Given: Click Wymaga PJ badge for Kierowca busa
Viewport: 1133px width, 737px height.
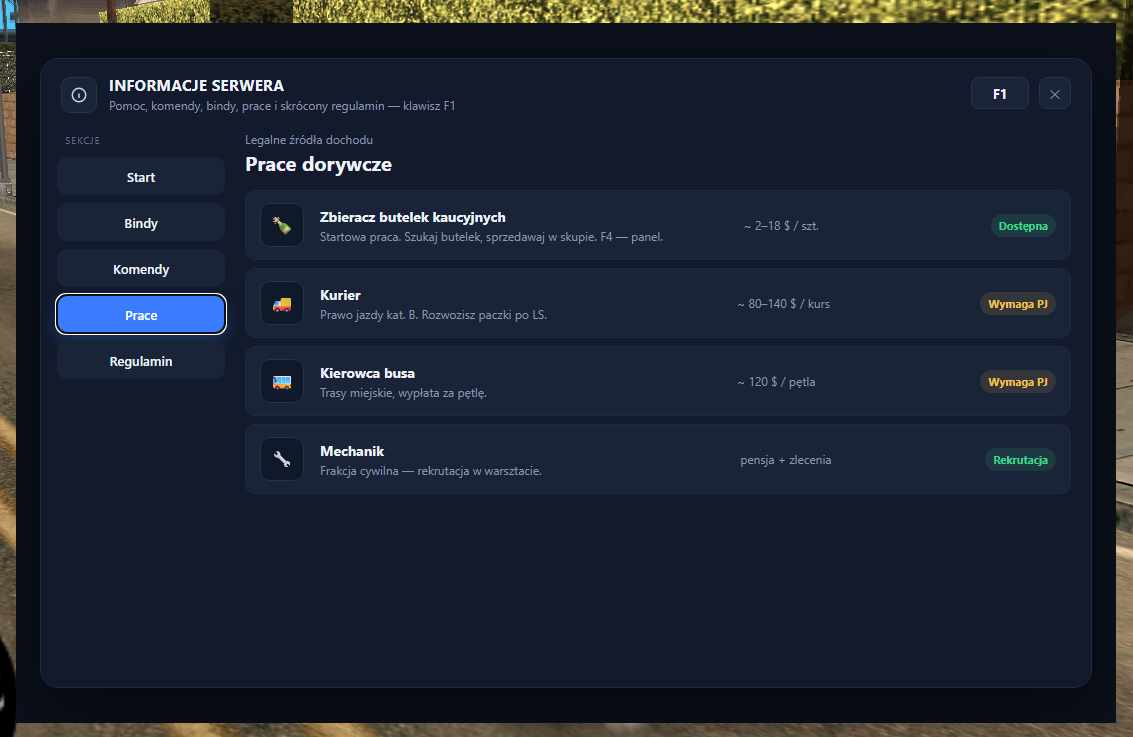Looking at the screenshot, I should coord(1017,382).
